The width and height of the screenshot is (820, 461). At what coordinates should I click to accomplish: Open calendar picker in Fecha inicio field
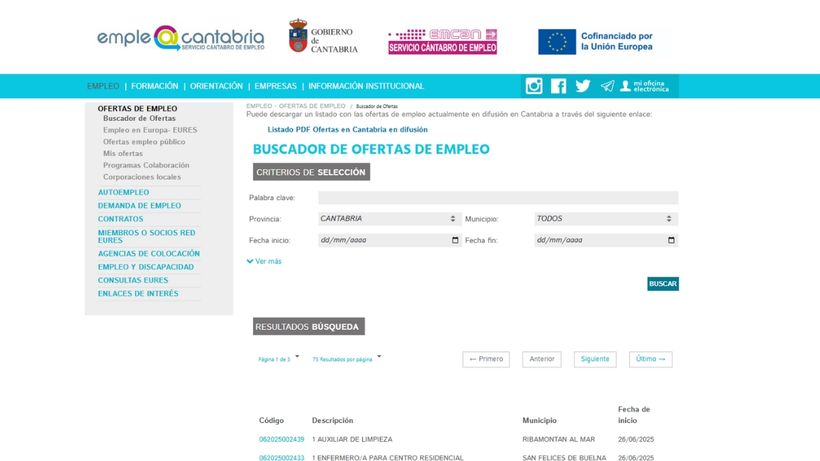[x=456, y=241]
